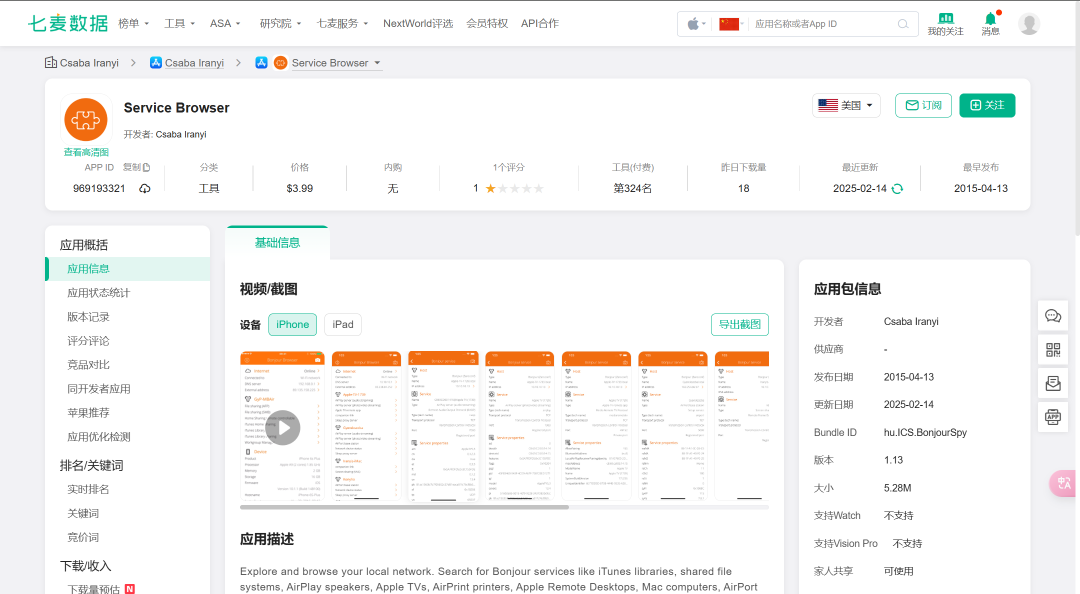The height and width of the screenshot is (594, 1080).
Task: Open the fourth iPhone screenshot thumbnail
Action: tap(520, 426)
